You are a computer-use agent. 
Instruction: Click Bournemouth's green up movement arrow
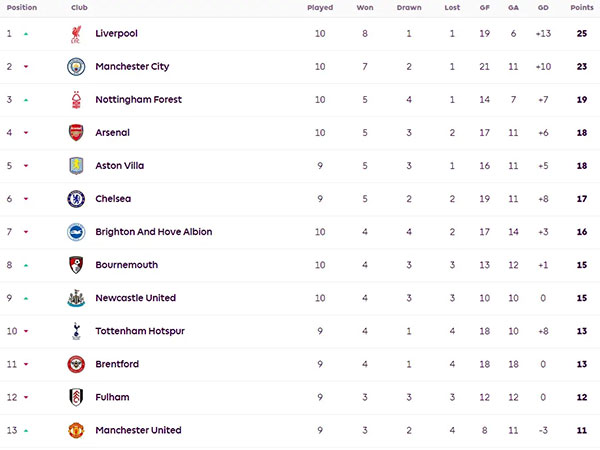(x=26, y=265)
